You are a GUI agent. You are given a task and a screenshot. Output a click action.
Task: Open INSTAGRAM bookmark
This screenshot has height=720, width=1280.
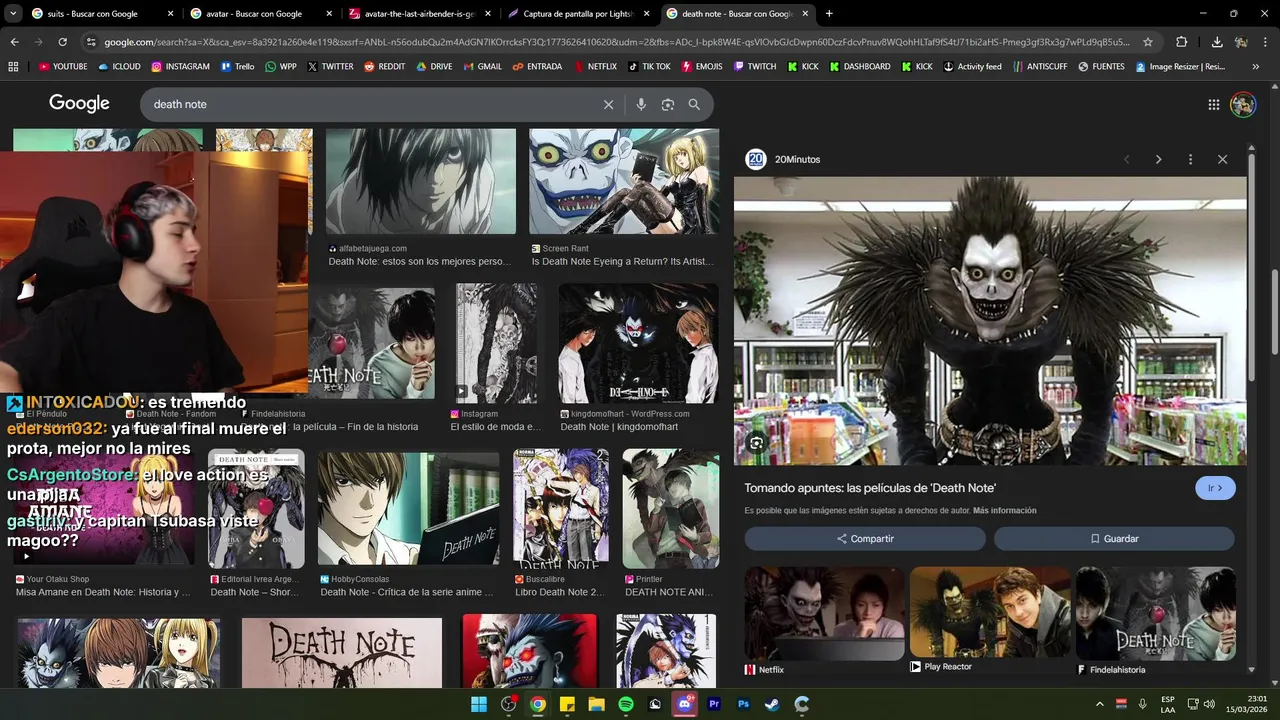[x=180, y=66]
